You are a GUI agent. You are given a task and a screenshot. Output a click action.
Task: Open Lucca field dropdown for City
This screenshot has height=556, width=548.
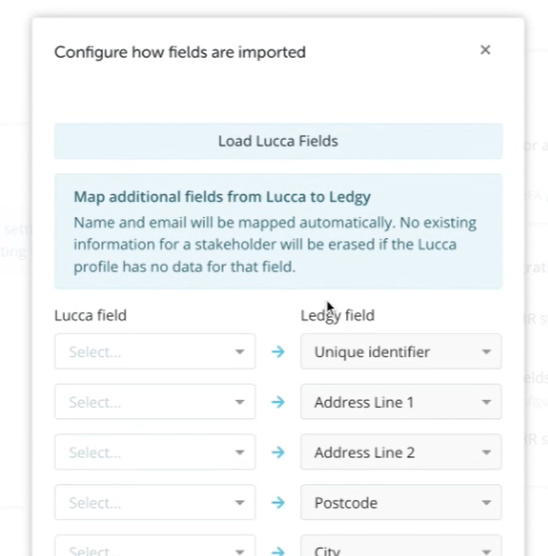(x=155, y=547)
